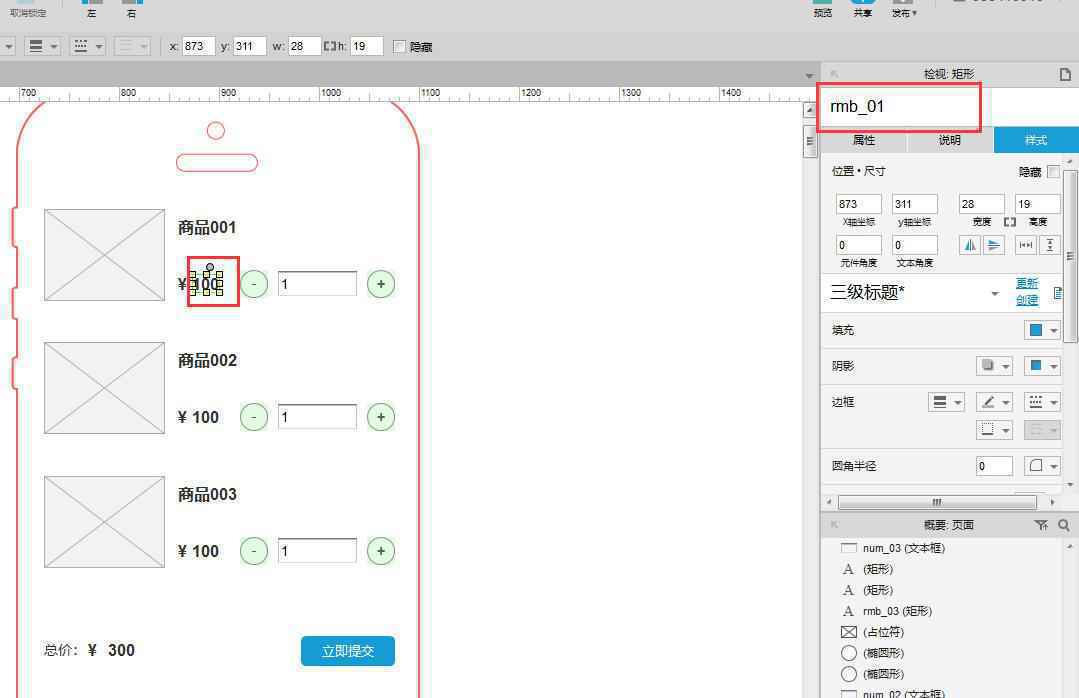Switch to the 样式 tab

point(1036,140)
